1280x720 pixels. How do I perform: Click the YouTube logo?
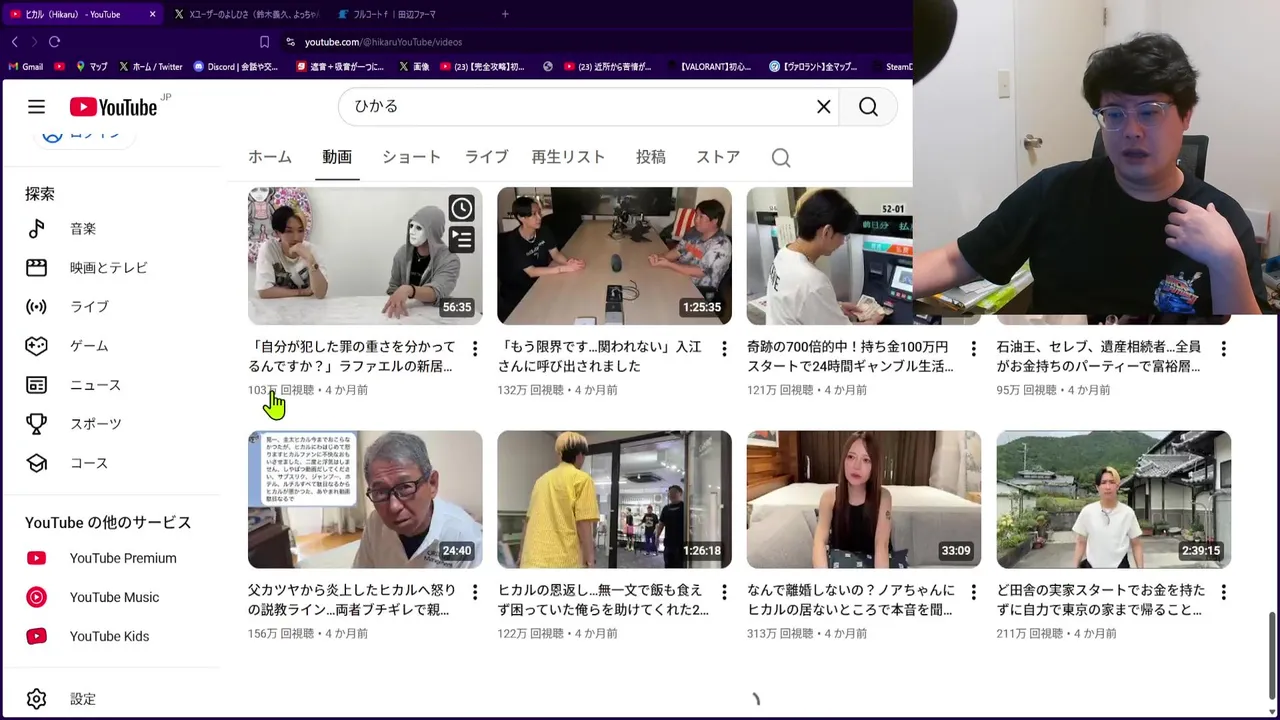coord(114,107)
